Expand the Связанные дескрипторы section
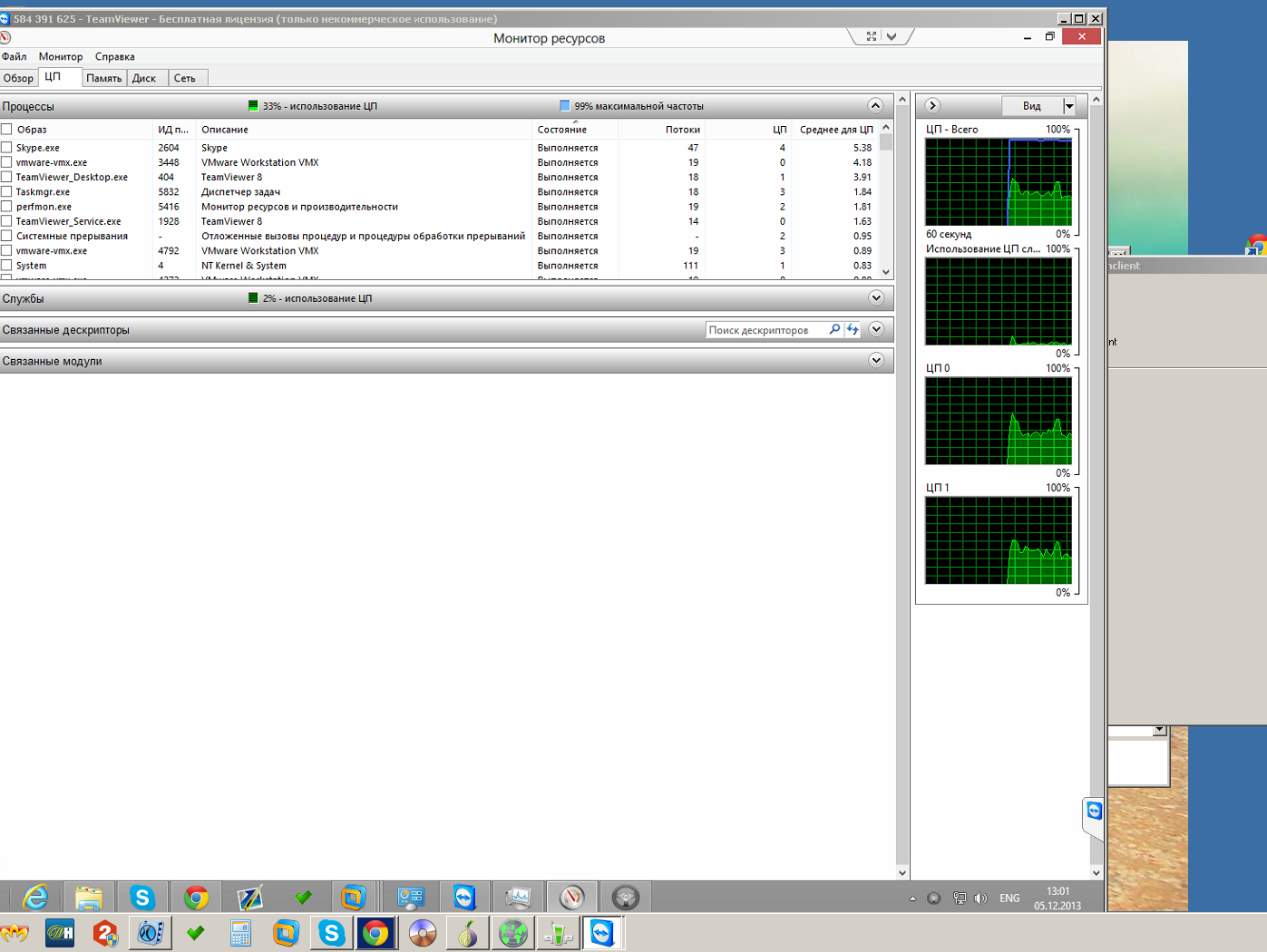 tap(876, 329)
